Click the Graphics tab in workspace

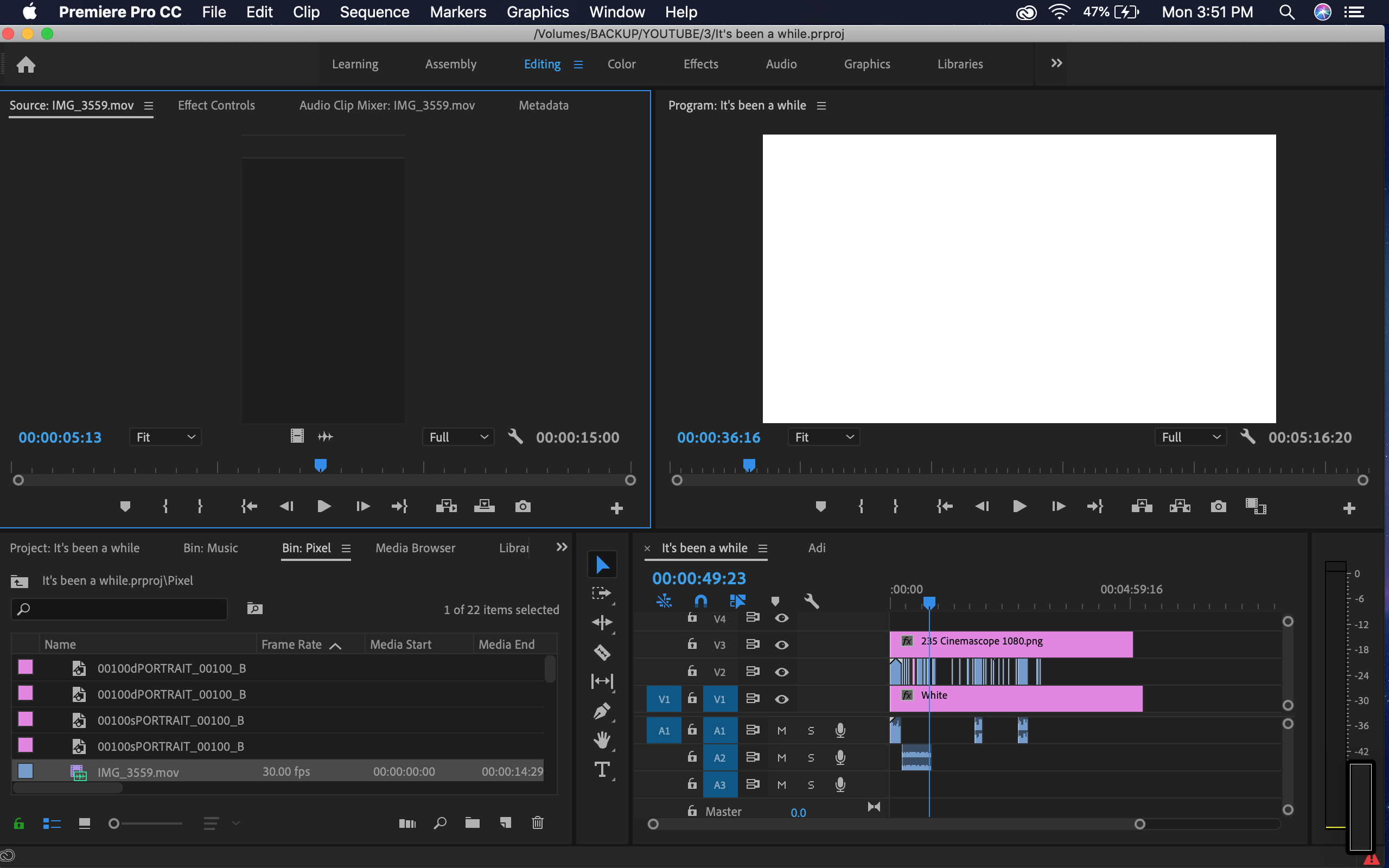pos(866,63)
